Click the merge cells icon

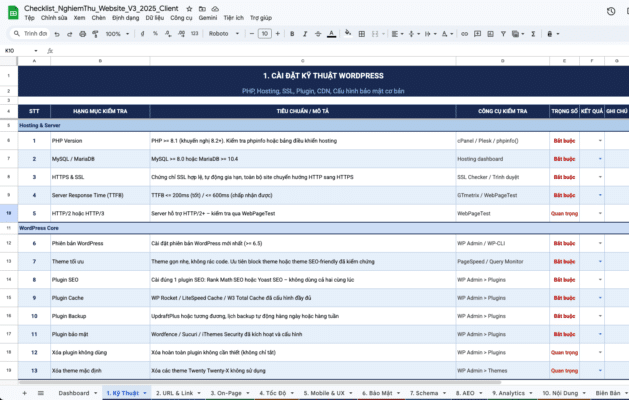click(375, 34)
